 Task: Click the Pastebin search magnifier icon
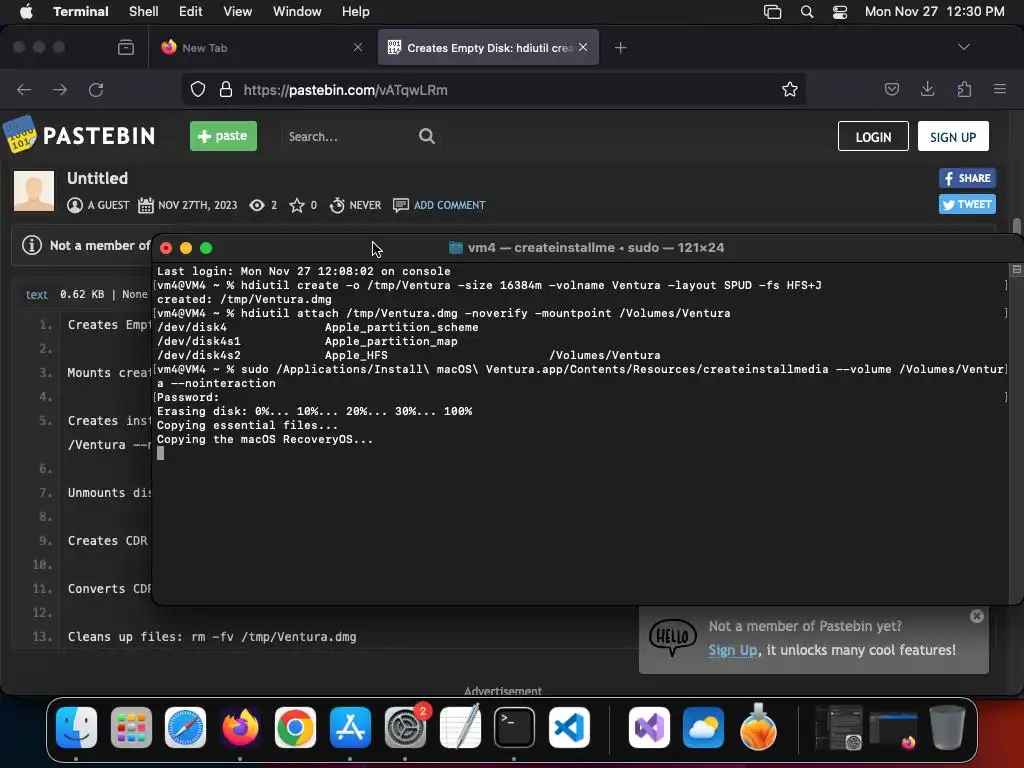[x=427, y=136]
